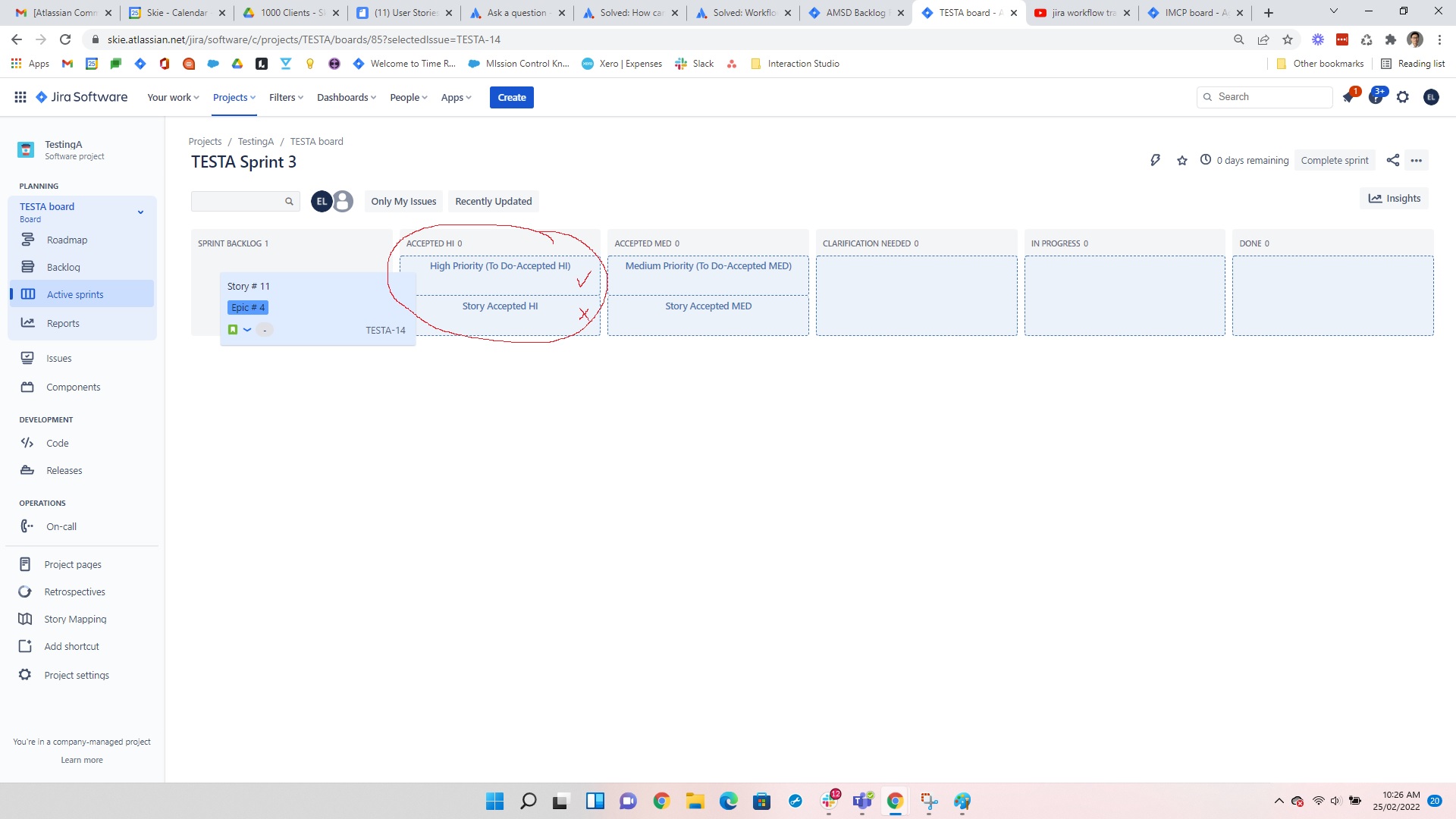Click the share board icon

(1393, 160)
